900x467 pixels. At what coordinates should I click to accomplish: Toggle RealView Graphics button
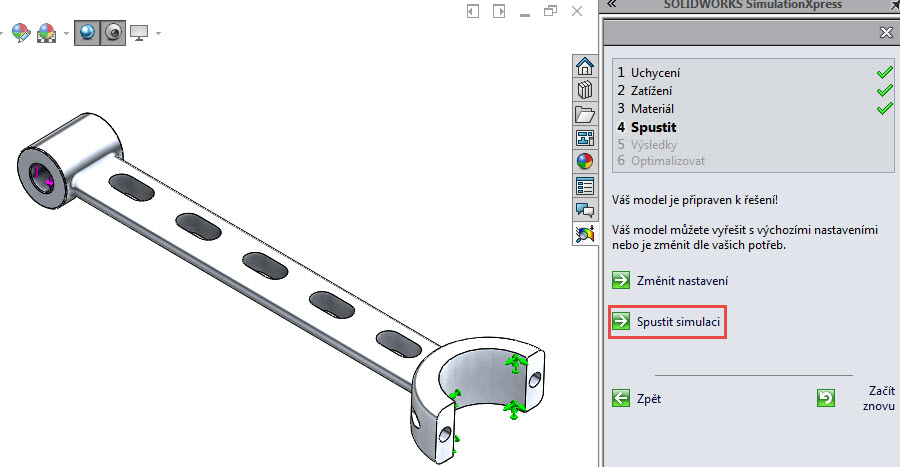coord(87,33)
